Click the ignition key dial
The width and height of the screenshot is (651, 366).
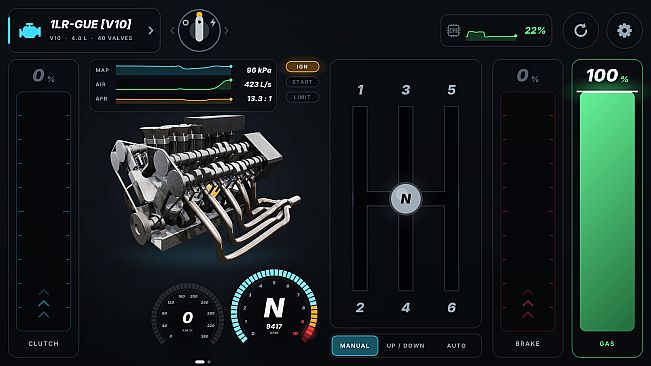pos(199,31)
